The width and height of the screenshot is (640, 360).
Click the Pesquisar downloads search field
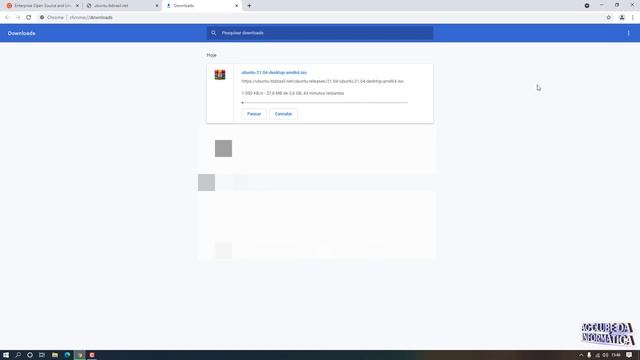coord(320,33)
